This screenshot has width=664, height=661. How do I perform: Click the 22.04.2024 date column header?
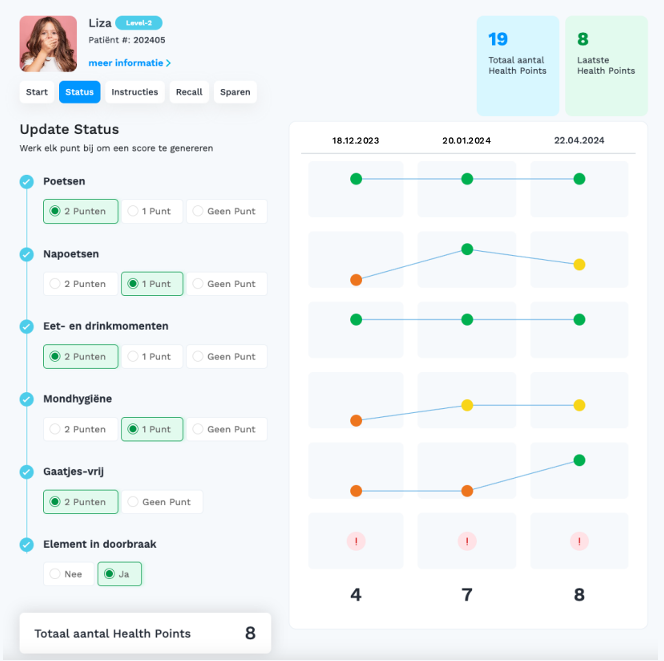(x=579, y=141)
